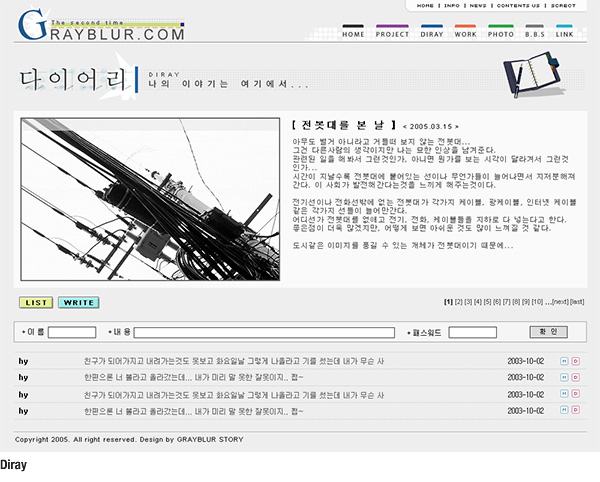
Task: Go to page [2] in pagination
Action: pos(458,302)
